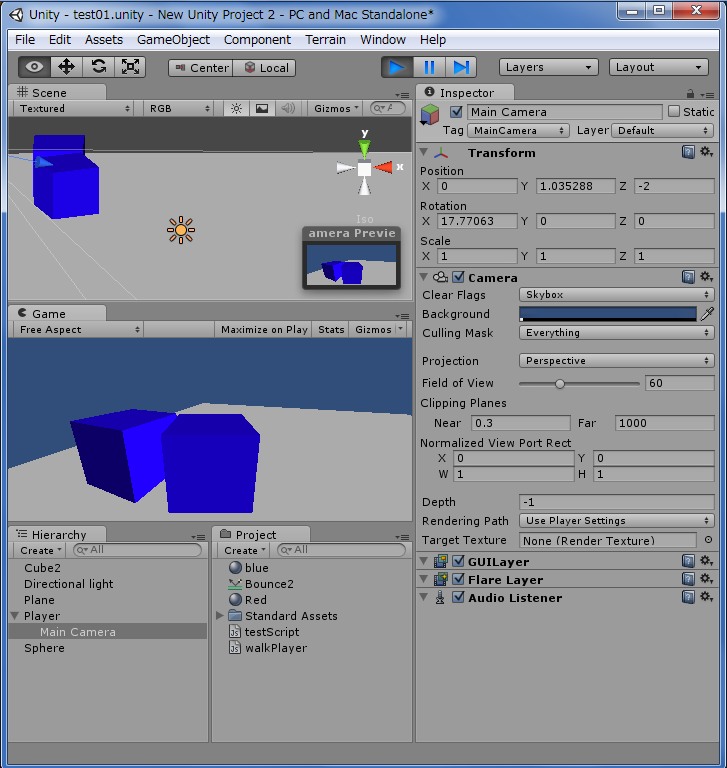Open the Terrain menu
Image resolution: width=727 pixels, height=768 pixels.
tap(325, 40)
